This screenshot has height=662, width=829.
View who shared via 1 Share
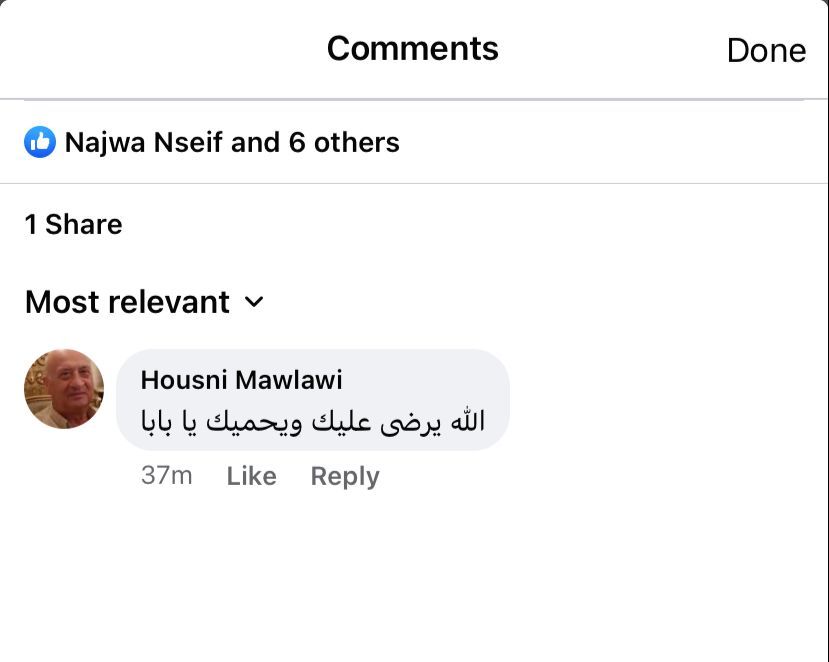pyautogui.click(x=73, y=224)
